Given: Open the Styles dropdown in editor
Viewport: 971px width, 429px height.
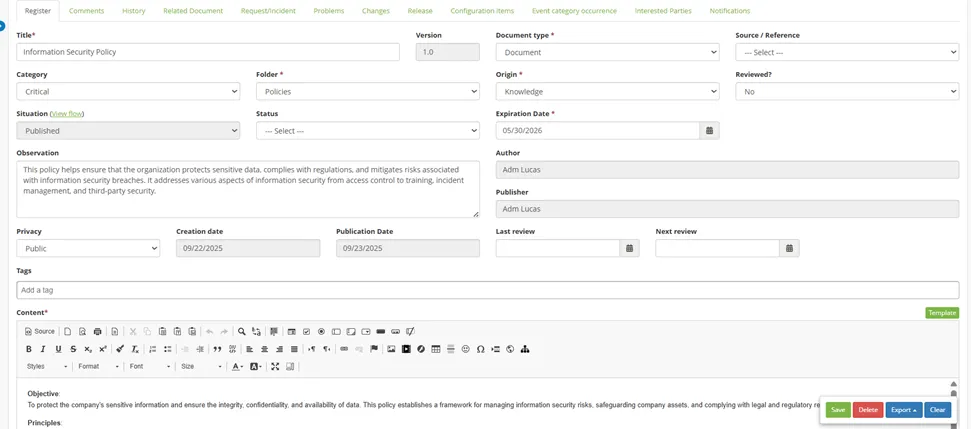Looking at the screenshot, I should [x=47, y=366].
